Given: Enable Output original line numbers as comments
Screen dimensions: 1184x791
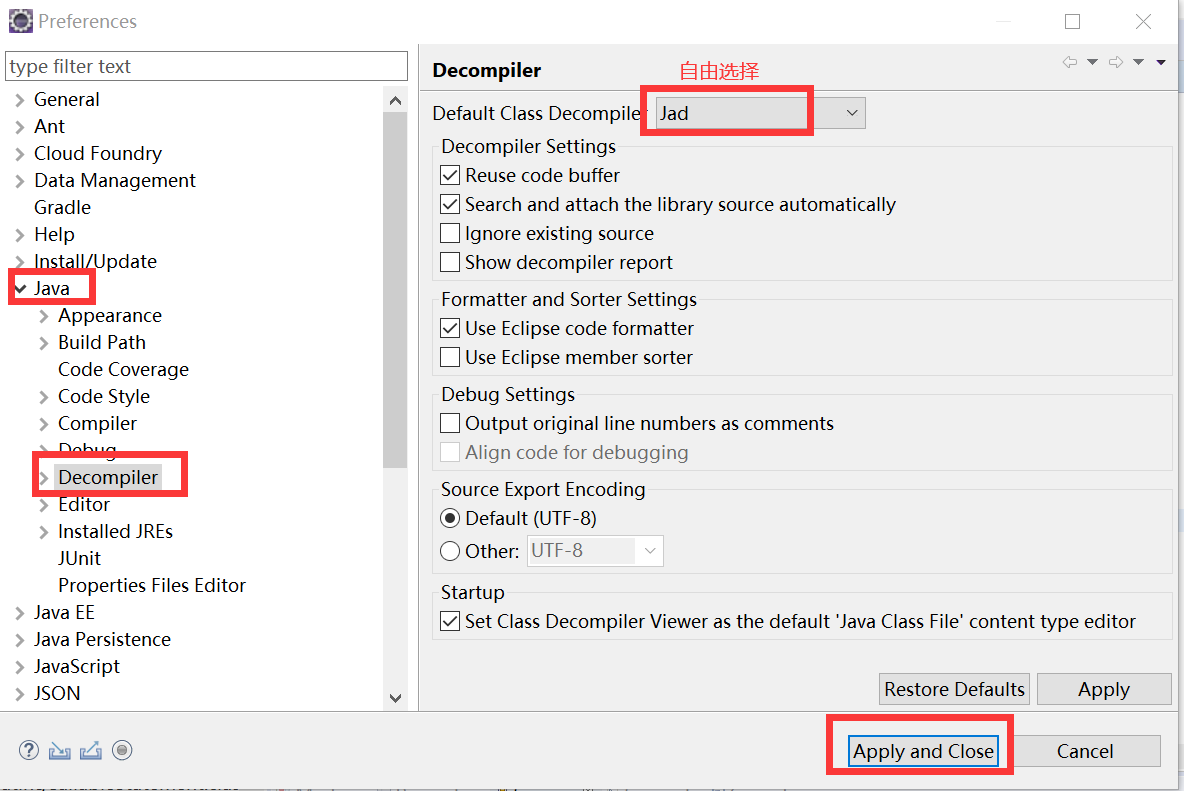Looking at the screenshot, I should tap(450, 423).
